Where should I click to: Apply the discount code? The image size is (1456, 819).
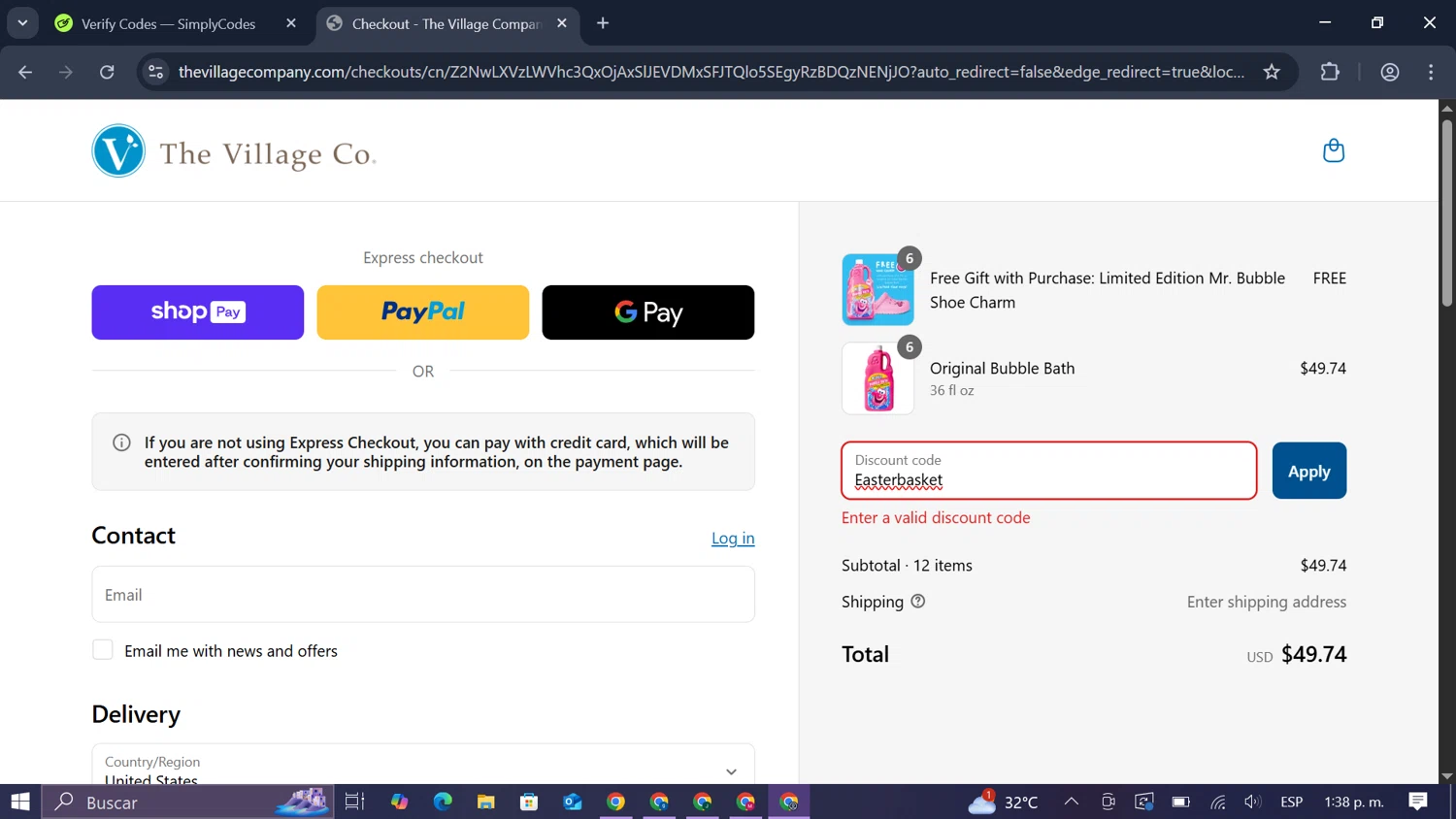click(1309, 471)
